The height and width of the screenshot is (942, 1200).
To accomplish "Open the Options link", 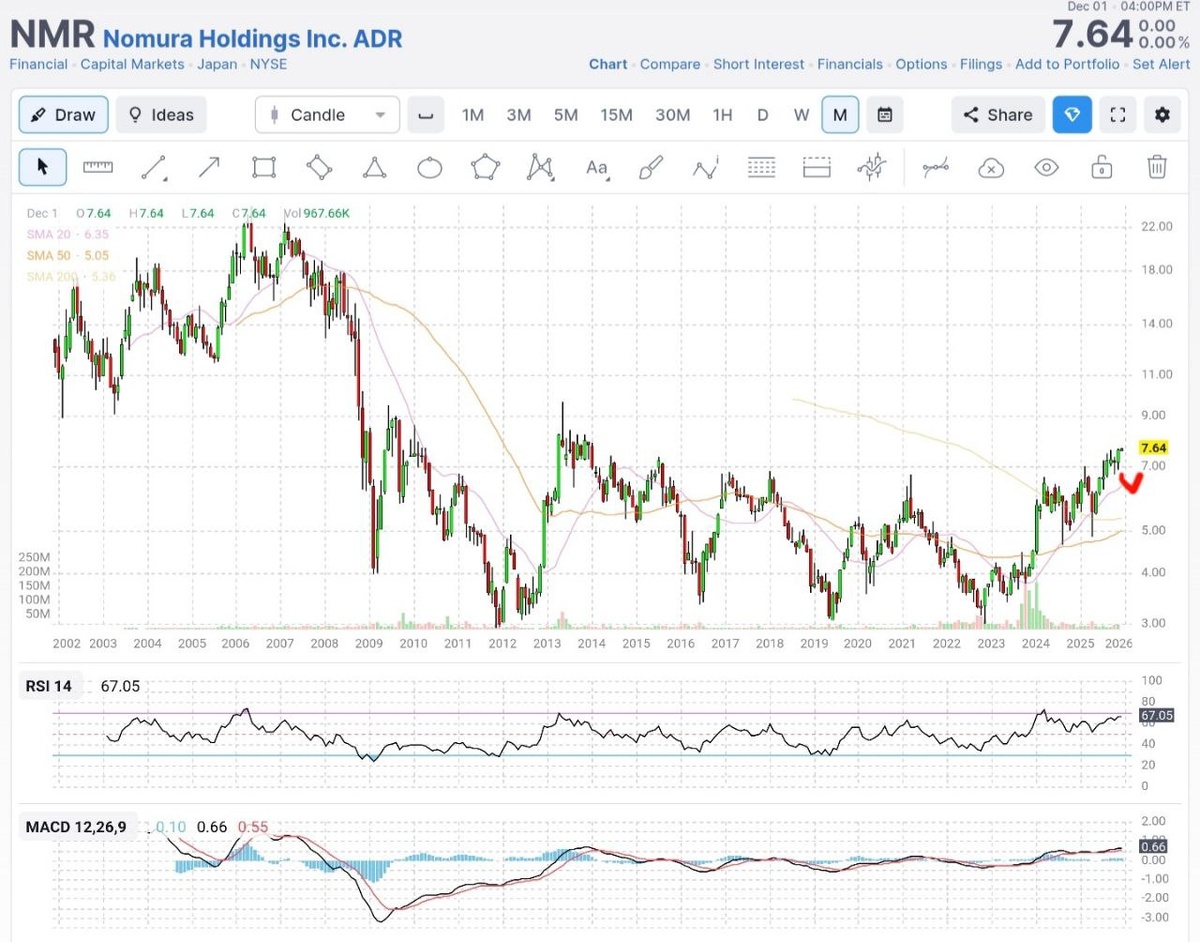I will pos(921,64).
